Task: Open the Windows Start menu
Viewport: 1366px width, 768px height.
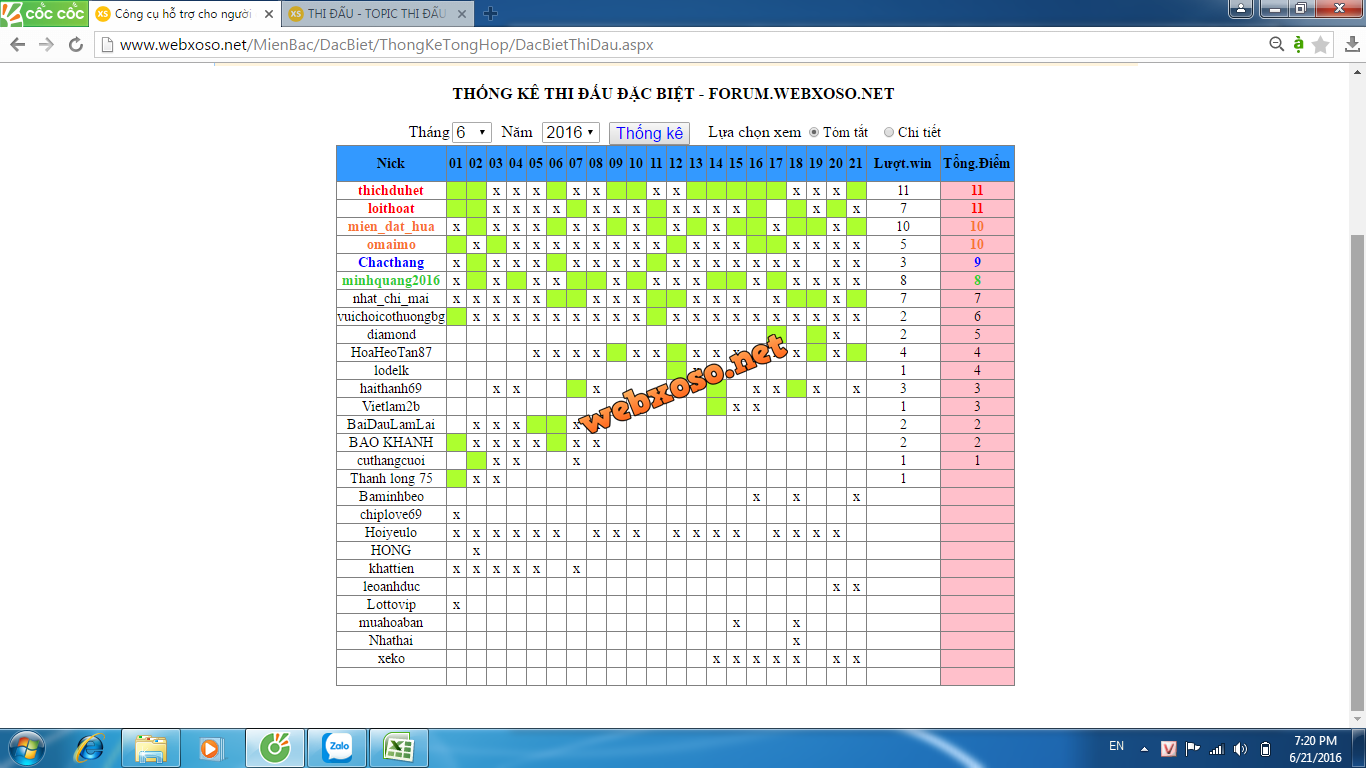Action: pos(27,748)
